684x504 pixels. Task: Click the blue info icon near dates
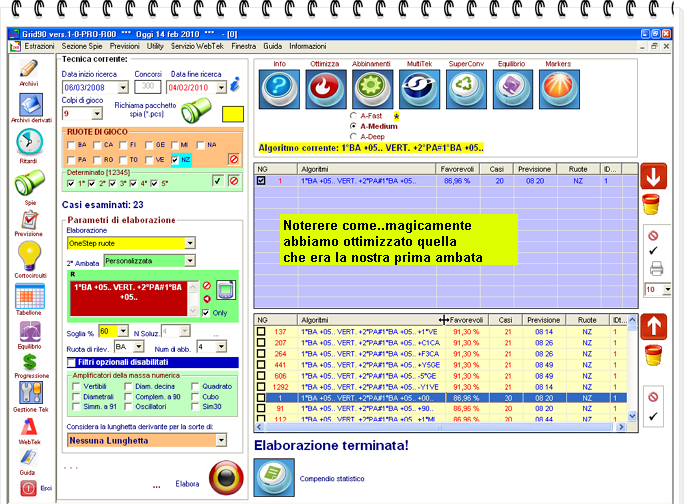coord(235,84)
